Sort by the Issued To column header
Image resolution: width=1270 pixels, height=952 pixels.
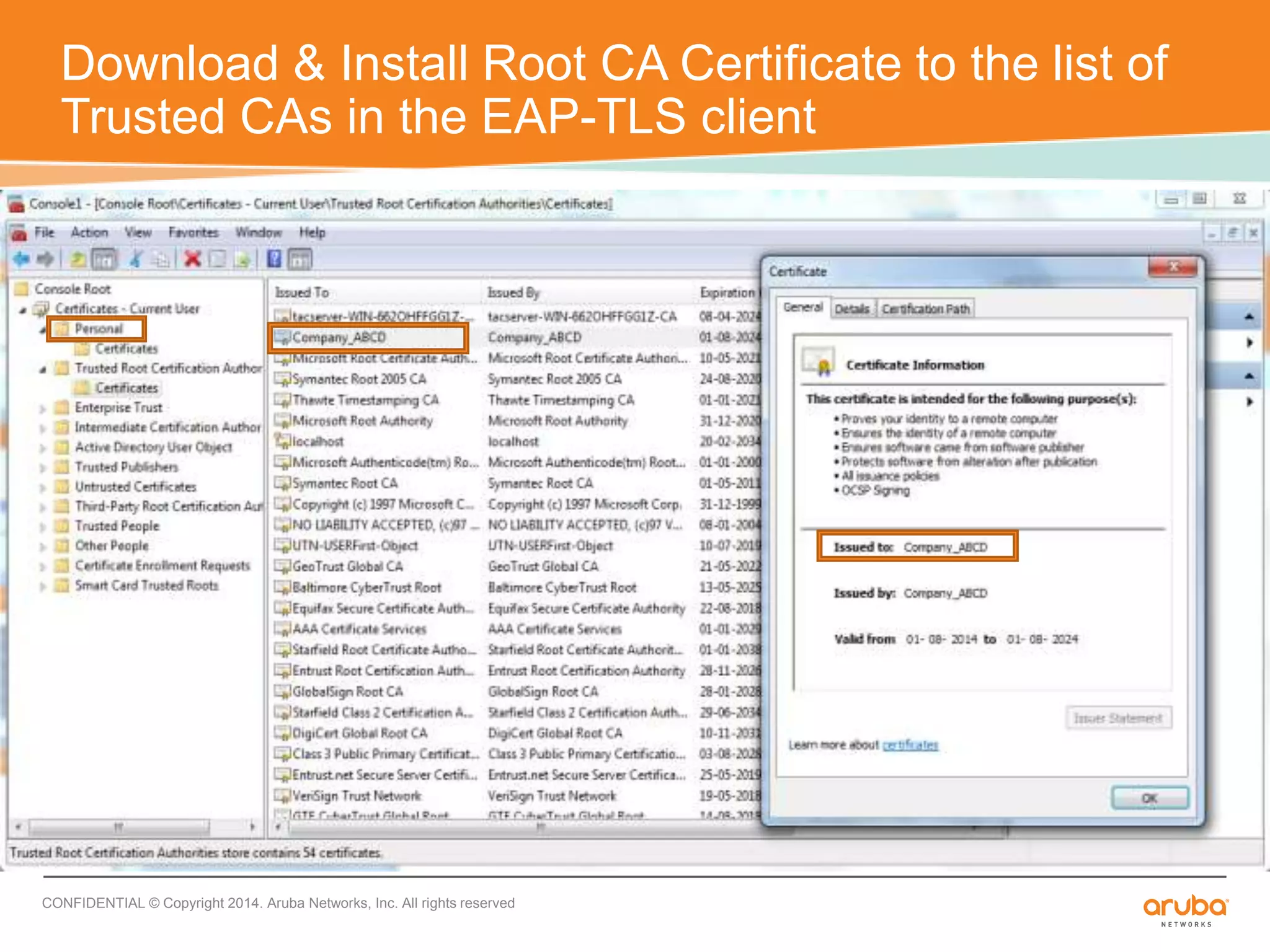[x=374, y=293]
